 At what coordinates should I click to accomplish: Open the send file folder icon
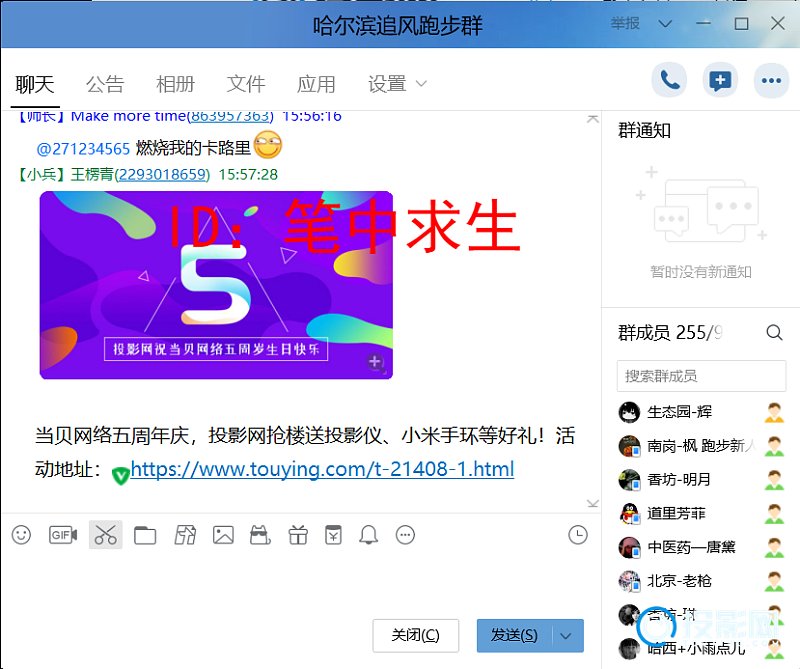(x=145, y=536)
